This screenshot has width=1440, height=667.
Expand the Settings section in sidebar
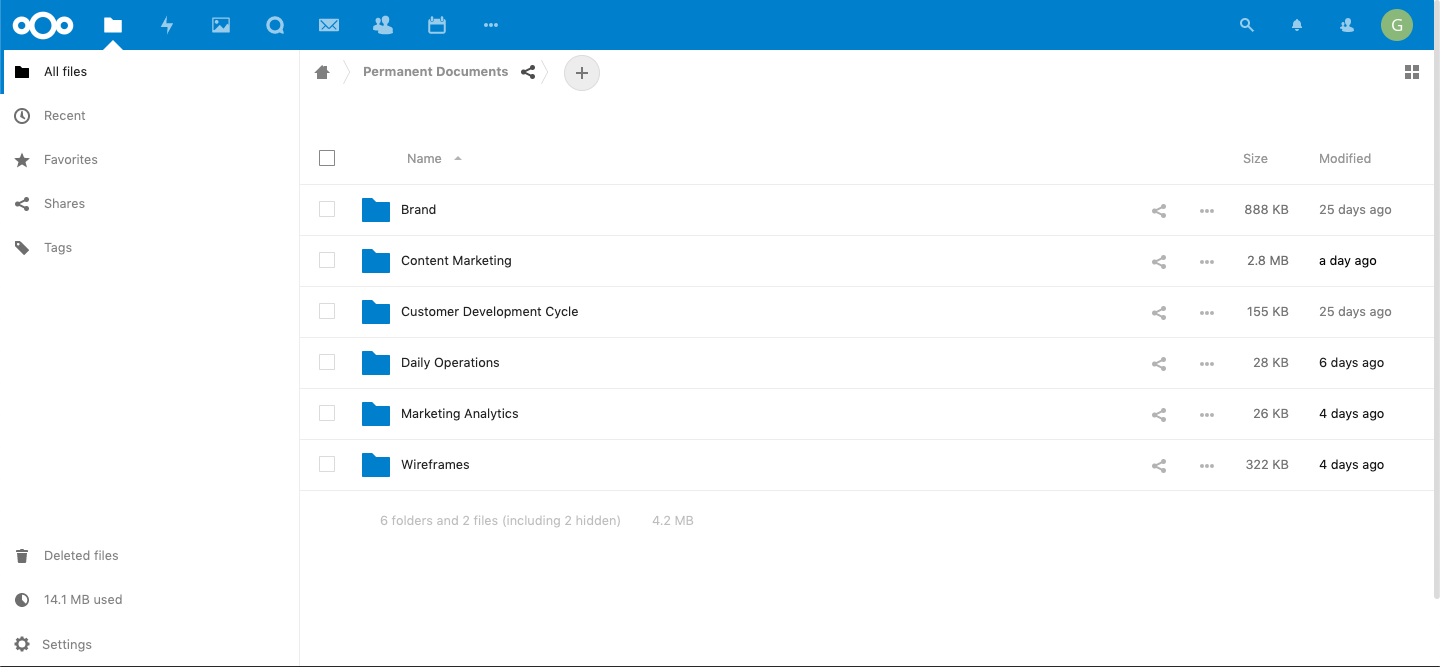click(150, 645)
